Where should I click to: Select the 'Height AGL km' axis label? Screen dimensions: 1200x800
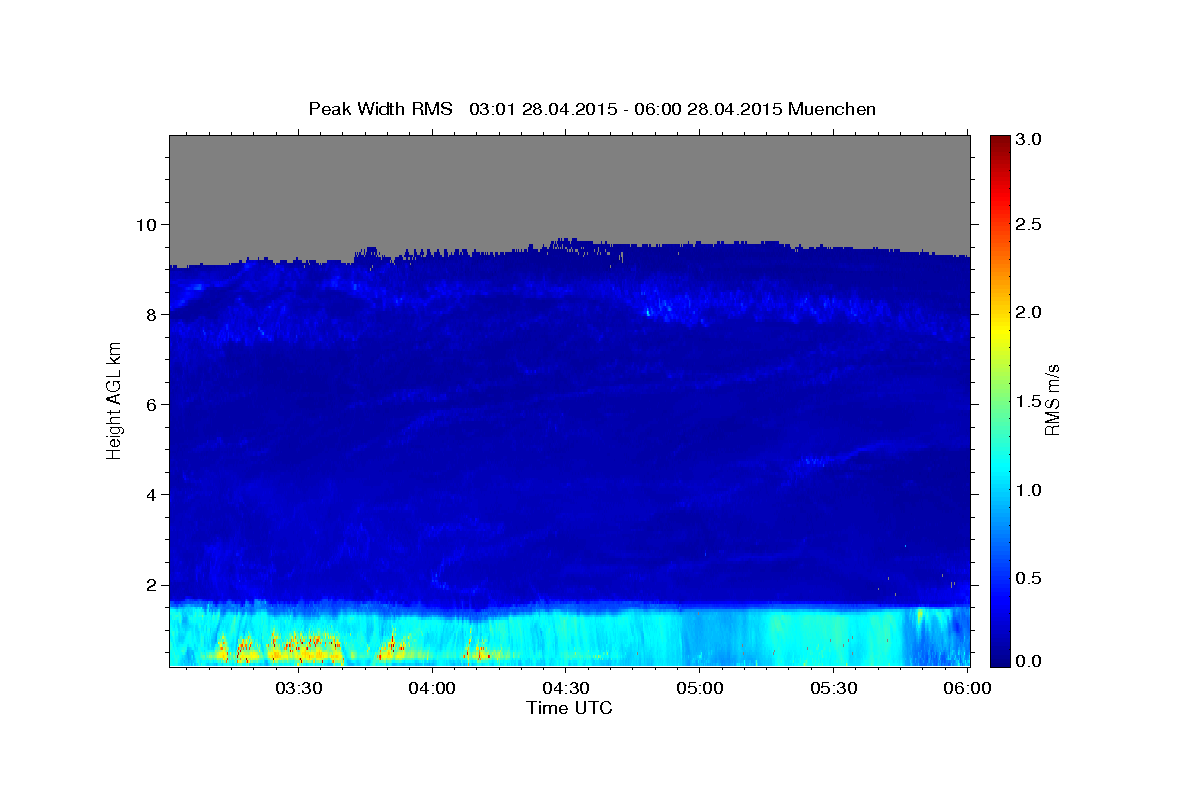pos(115,400)
